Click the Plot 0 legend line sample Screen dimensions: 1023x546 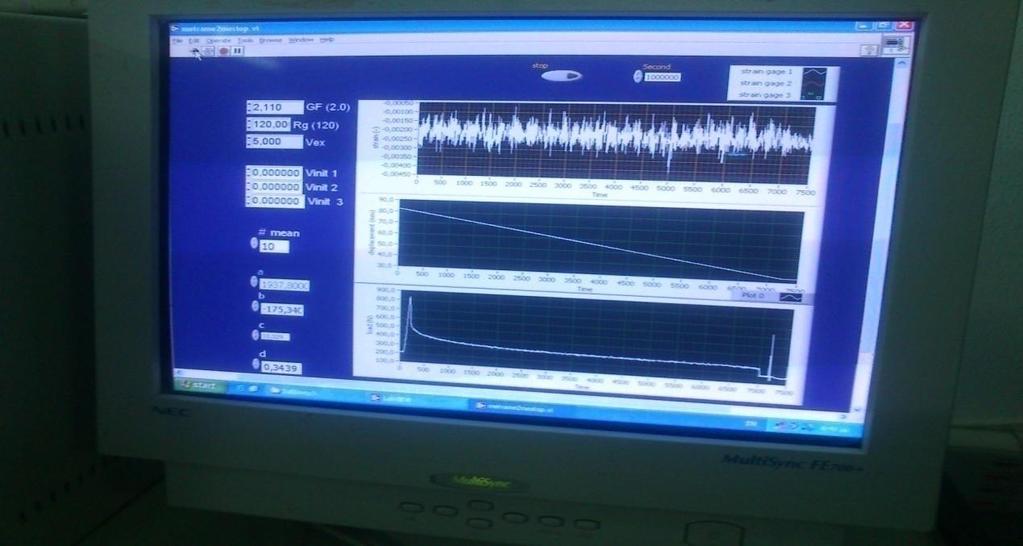pos(791,297)
